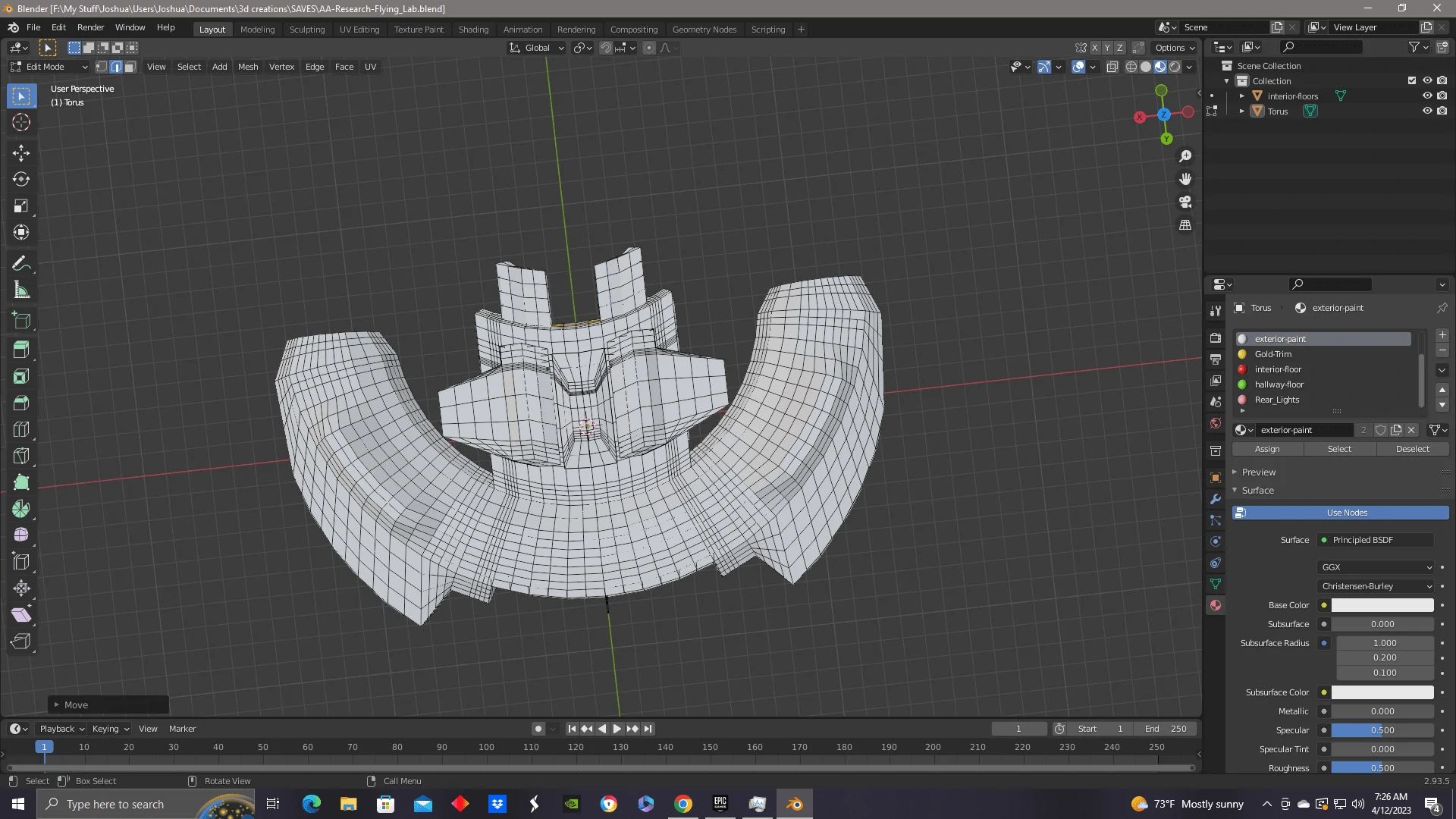Open the Mesh menu
1456x819 pixels.
click(x=248, y=67)
